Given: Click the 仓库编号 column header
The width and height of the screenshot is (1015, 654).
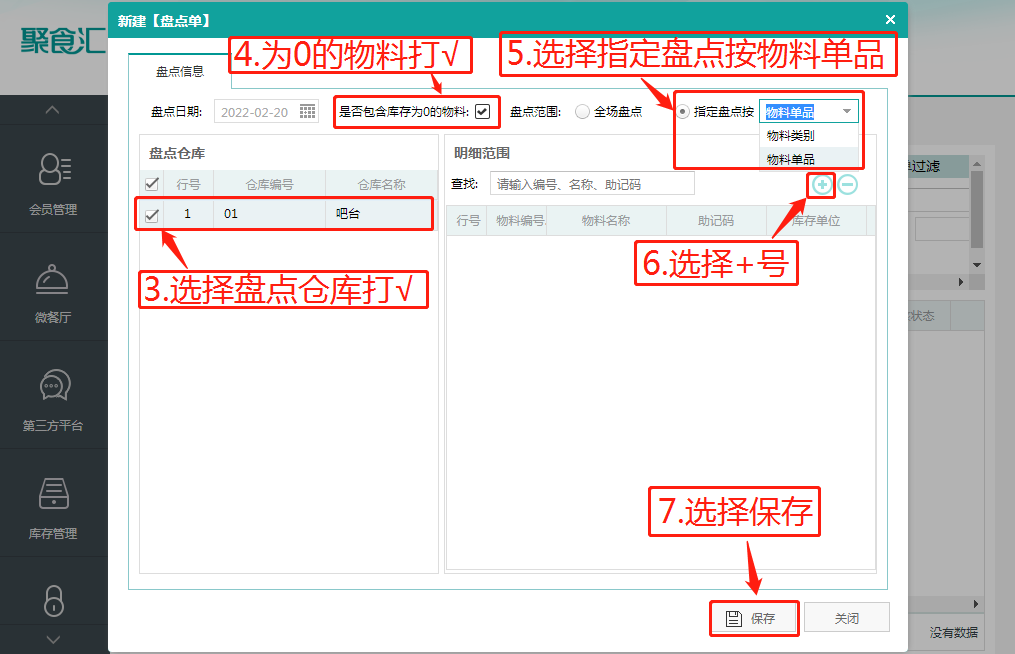Looking at the screenshot, I should click(x=269, y=185).
